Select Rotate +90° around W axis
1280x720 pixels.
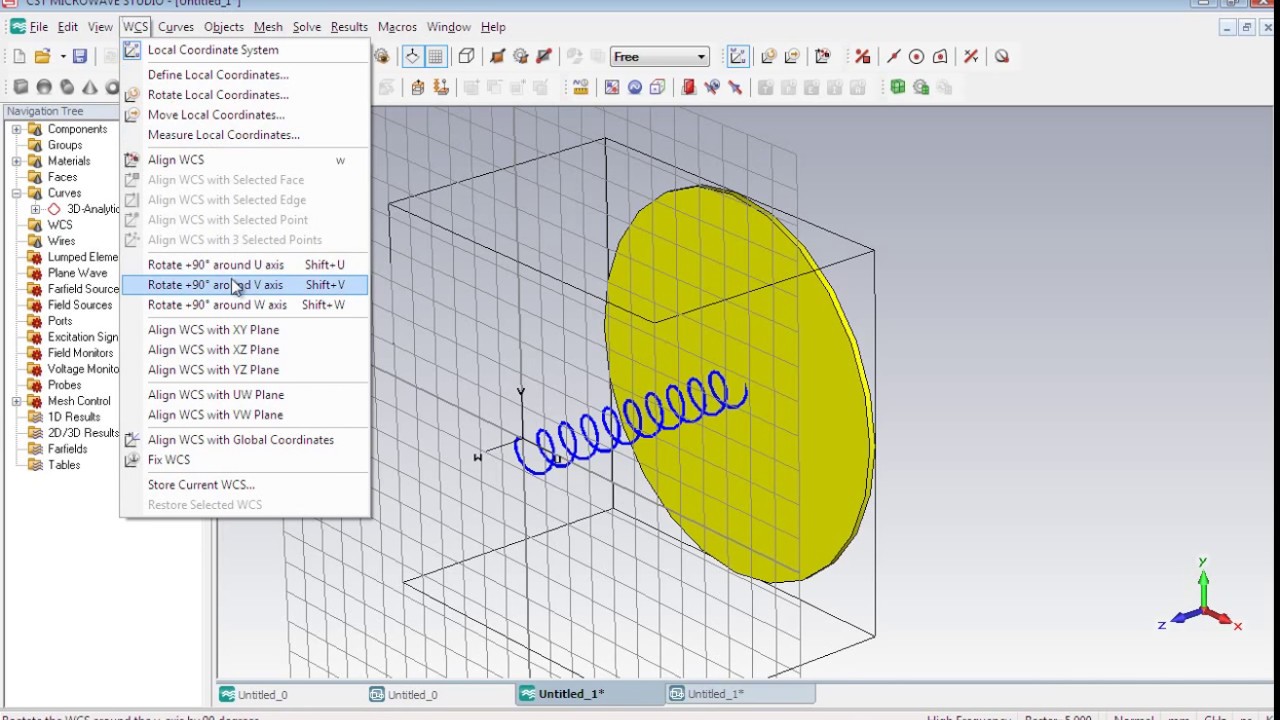tap(244, 305)
